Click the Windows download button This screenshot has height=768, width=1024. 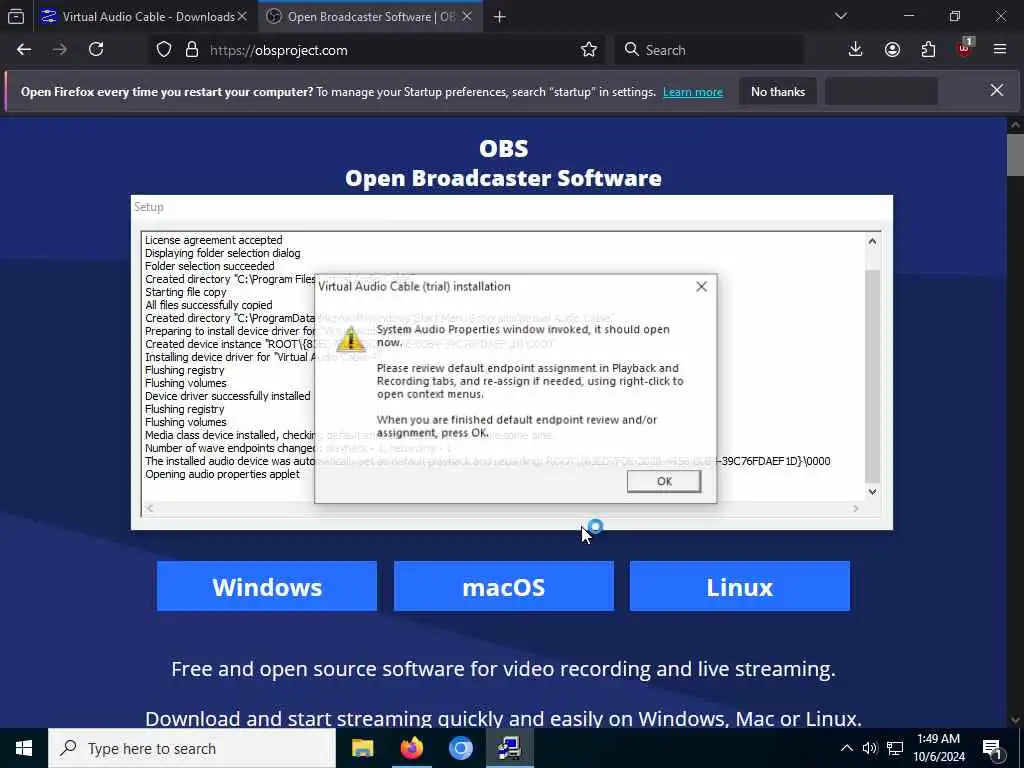(x=267, y=586)
